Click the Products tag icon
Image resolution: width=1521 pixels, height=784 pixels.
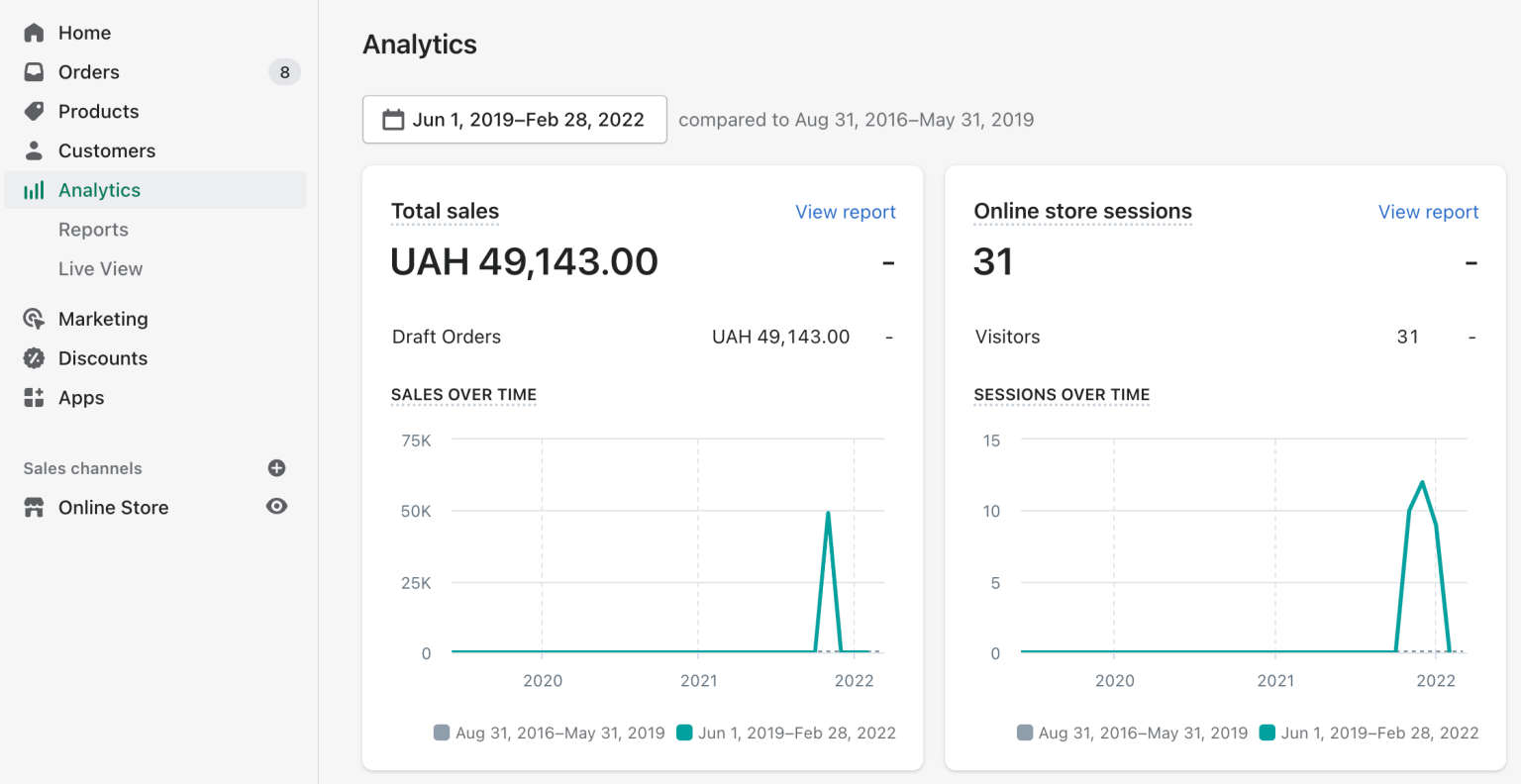coord(34,111)
